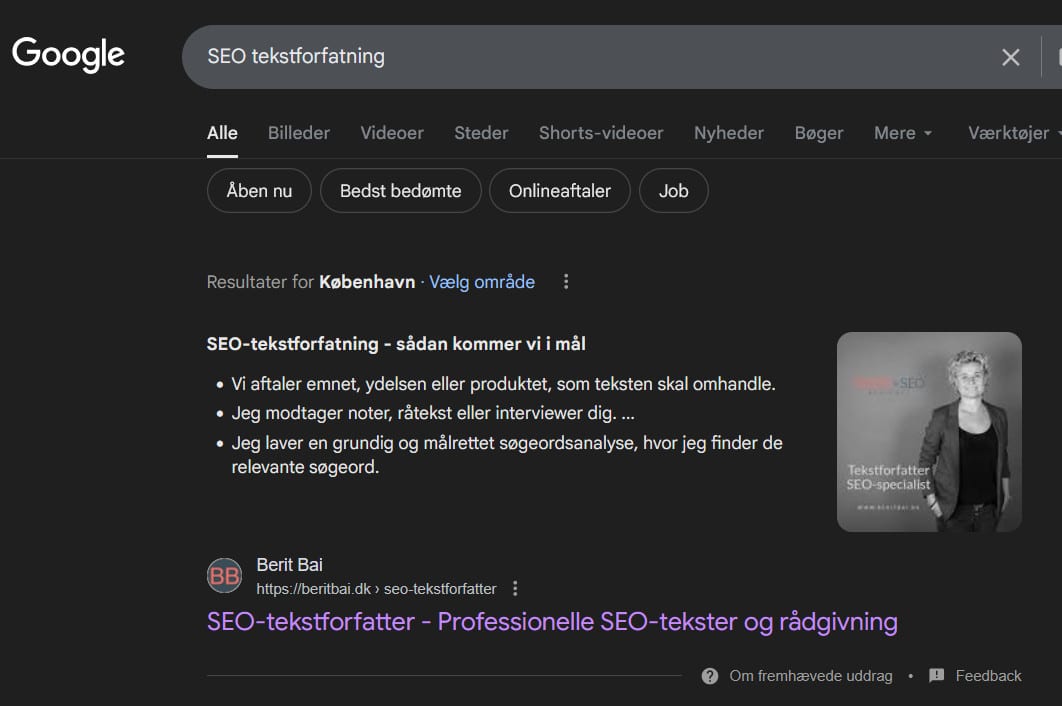Open the Værktøjer tools menu
The image size is (1062, 706).
[x=1013, y=133]
